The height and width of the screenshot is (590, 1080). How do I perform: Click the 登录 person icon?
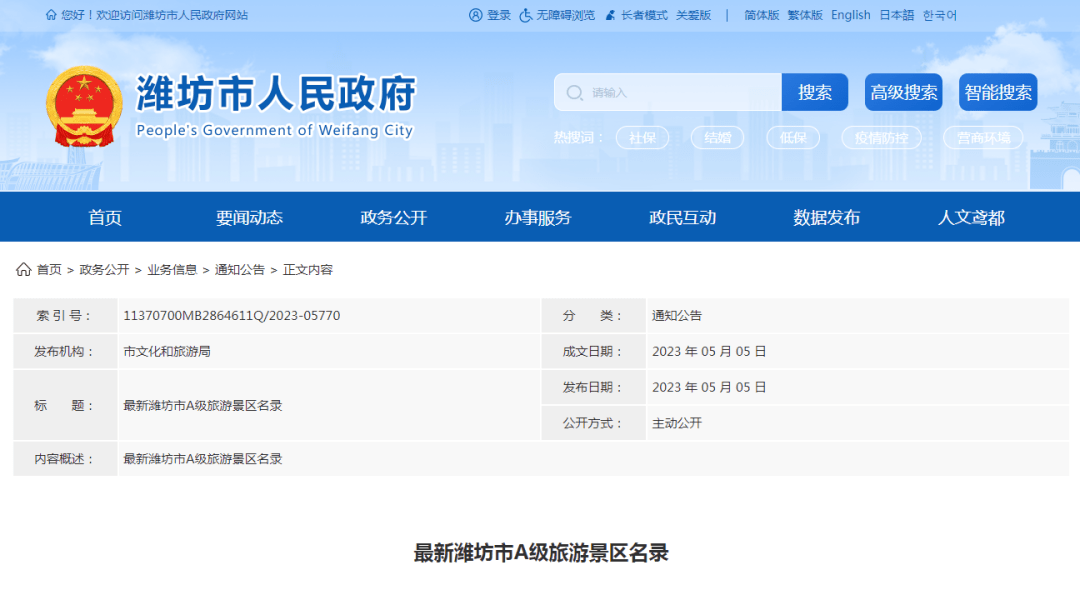[x=474, y=14]
